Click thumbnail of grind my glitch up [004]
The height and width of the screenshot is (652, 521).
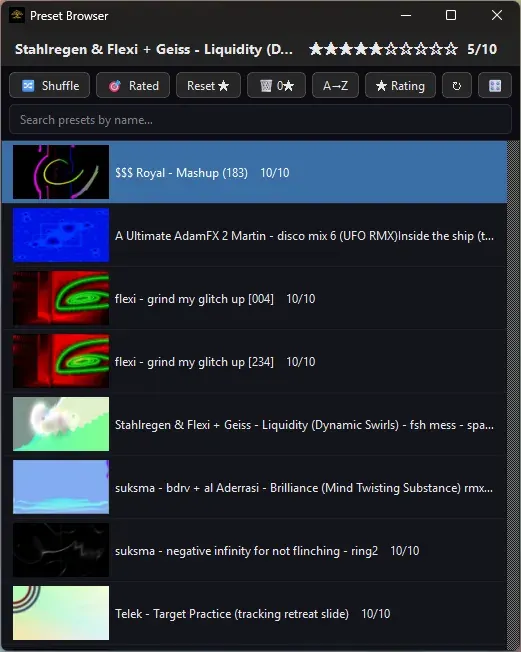[61, 299]
